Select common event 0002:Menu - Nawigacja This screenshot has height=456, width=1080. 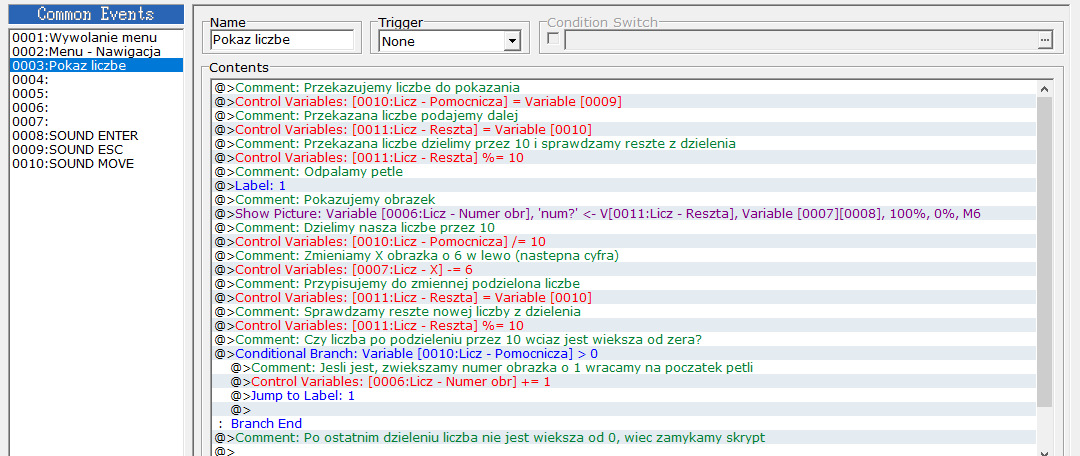coord(96,52)
